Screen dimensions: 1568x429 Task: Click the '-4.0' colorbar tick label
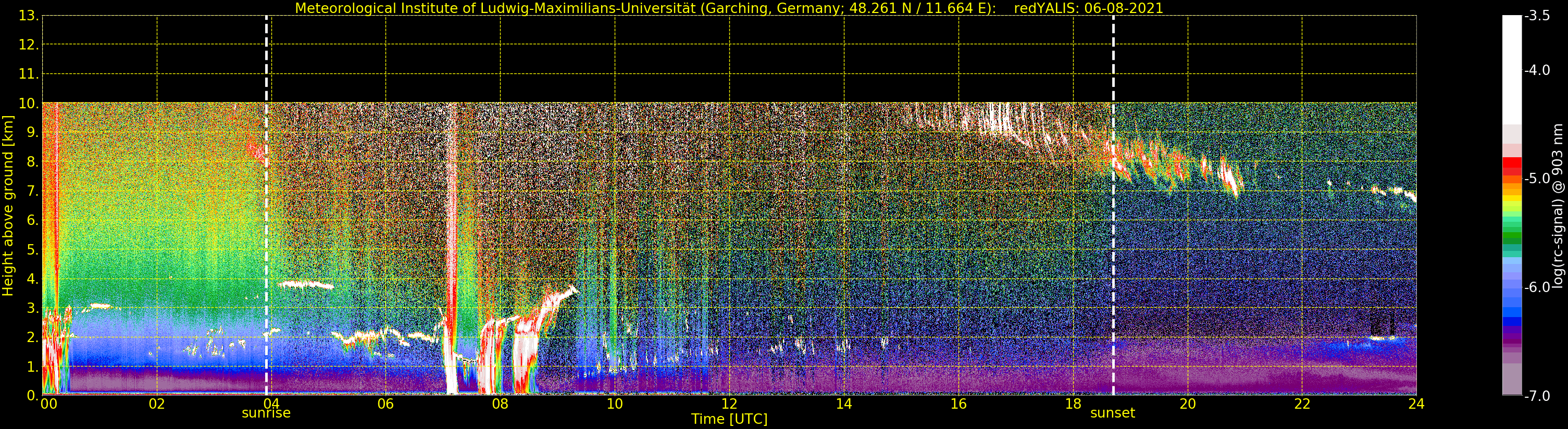click(x=1538, y=70)
